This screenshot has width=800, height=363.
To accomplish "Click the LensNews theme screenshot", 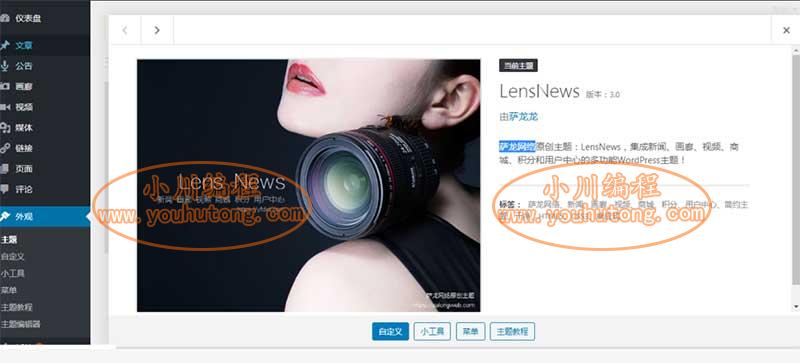I will (309, 185).
